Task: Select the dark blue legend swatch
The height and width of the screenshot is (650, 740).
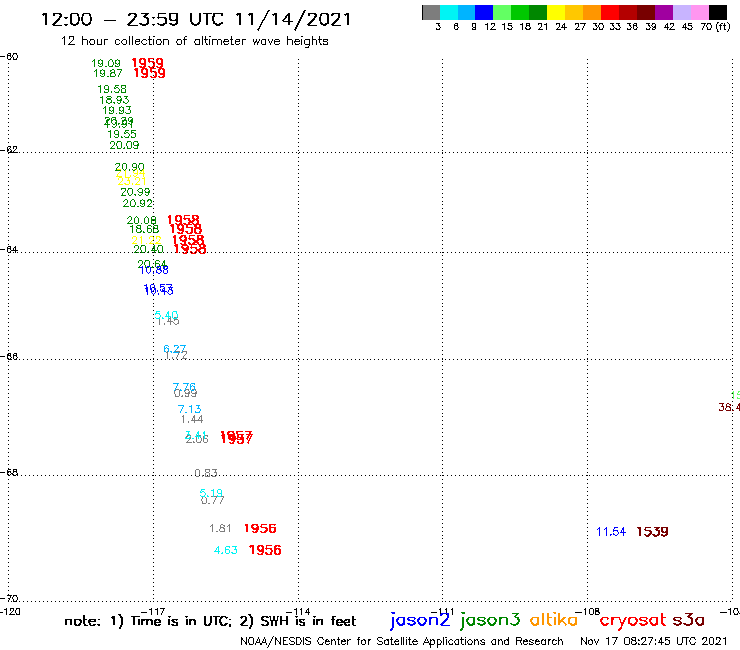Action: tap(484, 12)
